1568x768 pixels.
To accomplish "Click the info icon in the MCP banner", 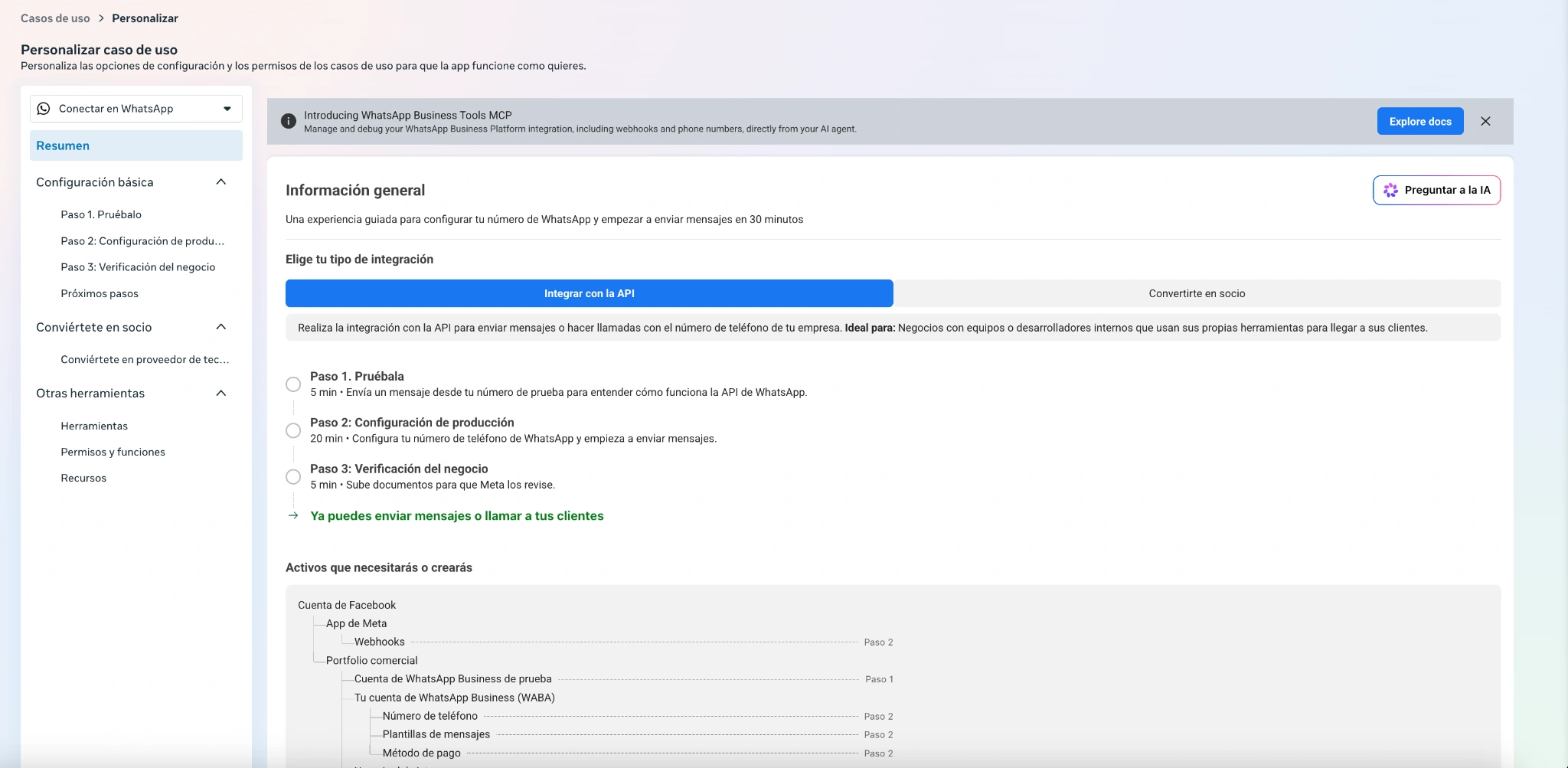I will coord(289,121).
